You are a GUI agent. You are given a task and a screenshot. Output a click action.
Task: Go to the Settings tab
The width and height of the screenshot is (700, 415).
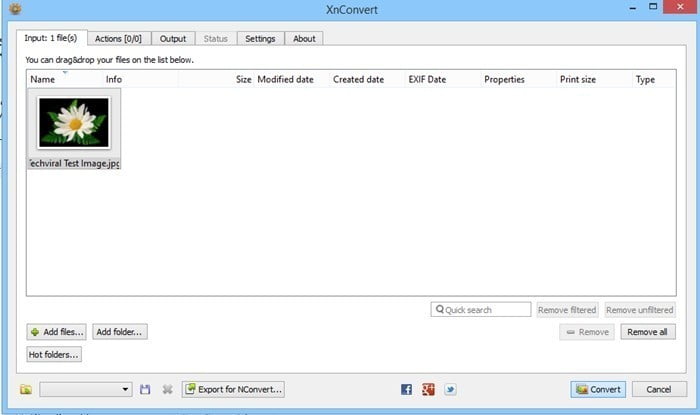point(260,39)
